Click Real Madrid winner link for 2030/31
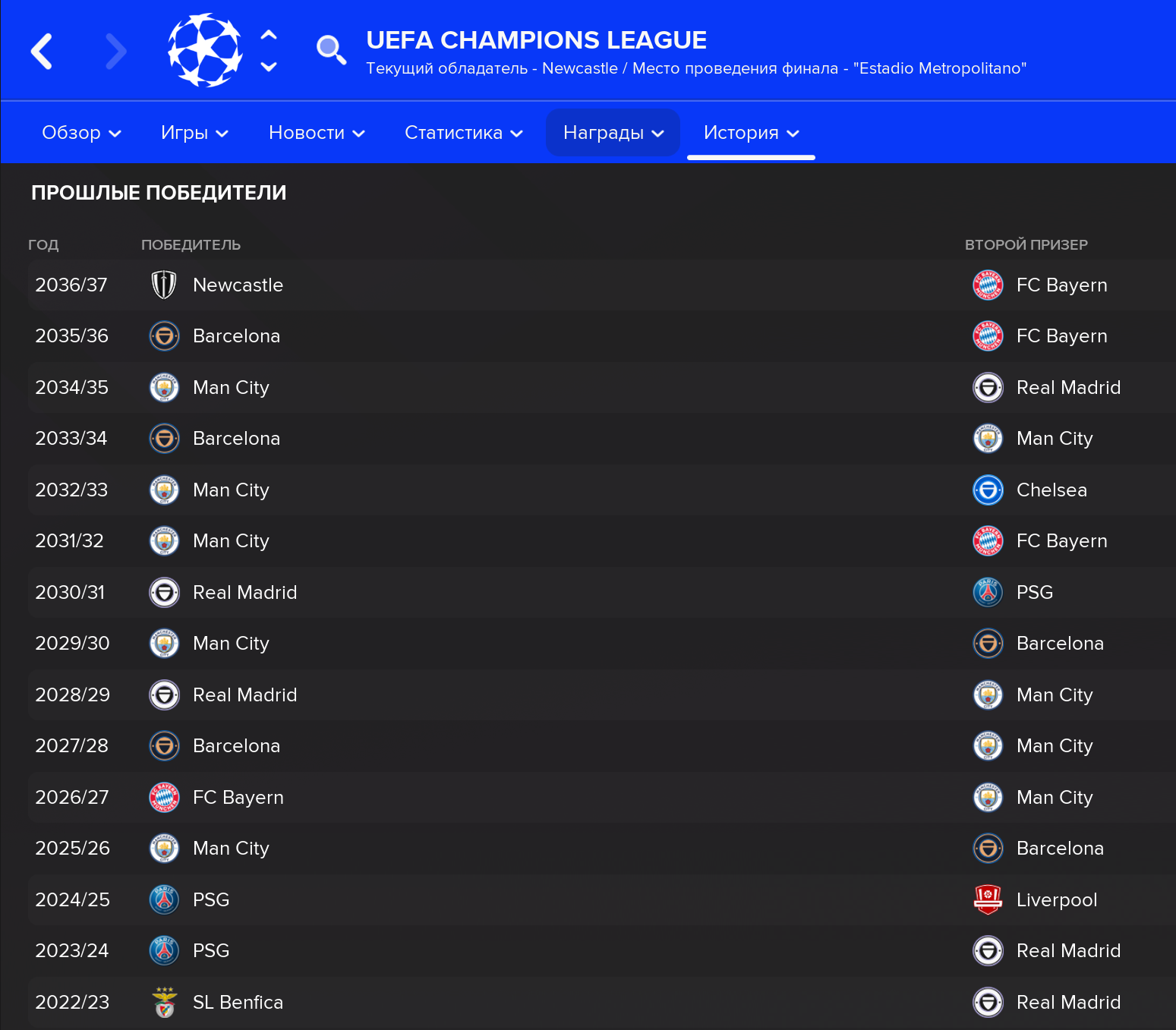Screen dimensions: 1176x1030 [244, 593]
